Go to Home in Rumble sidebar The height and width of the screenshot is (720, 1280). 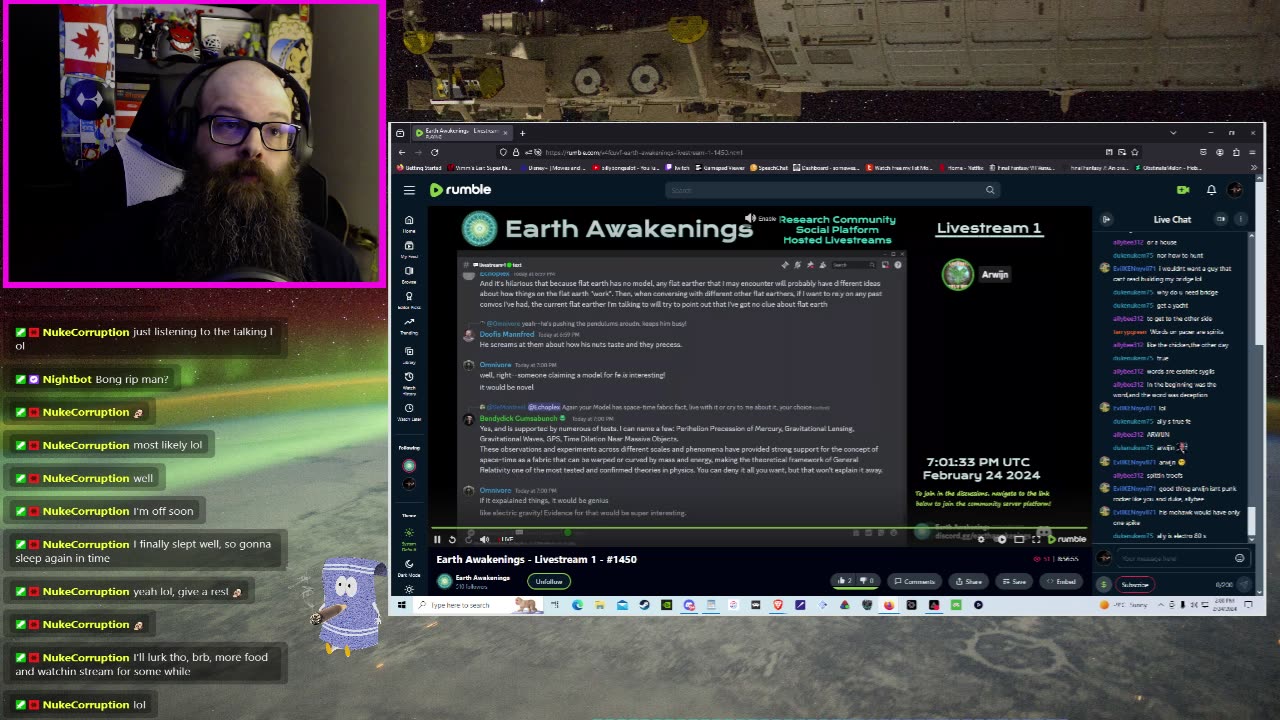(x=409, y=224)
